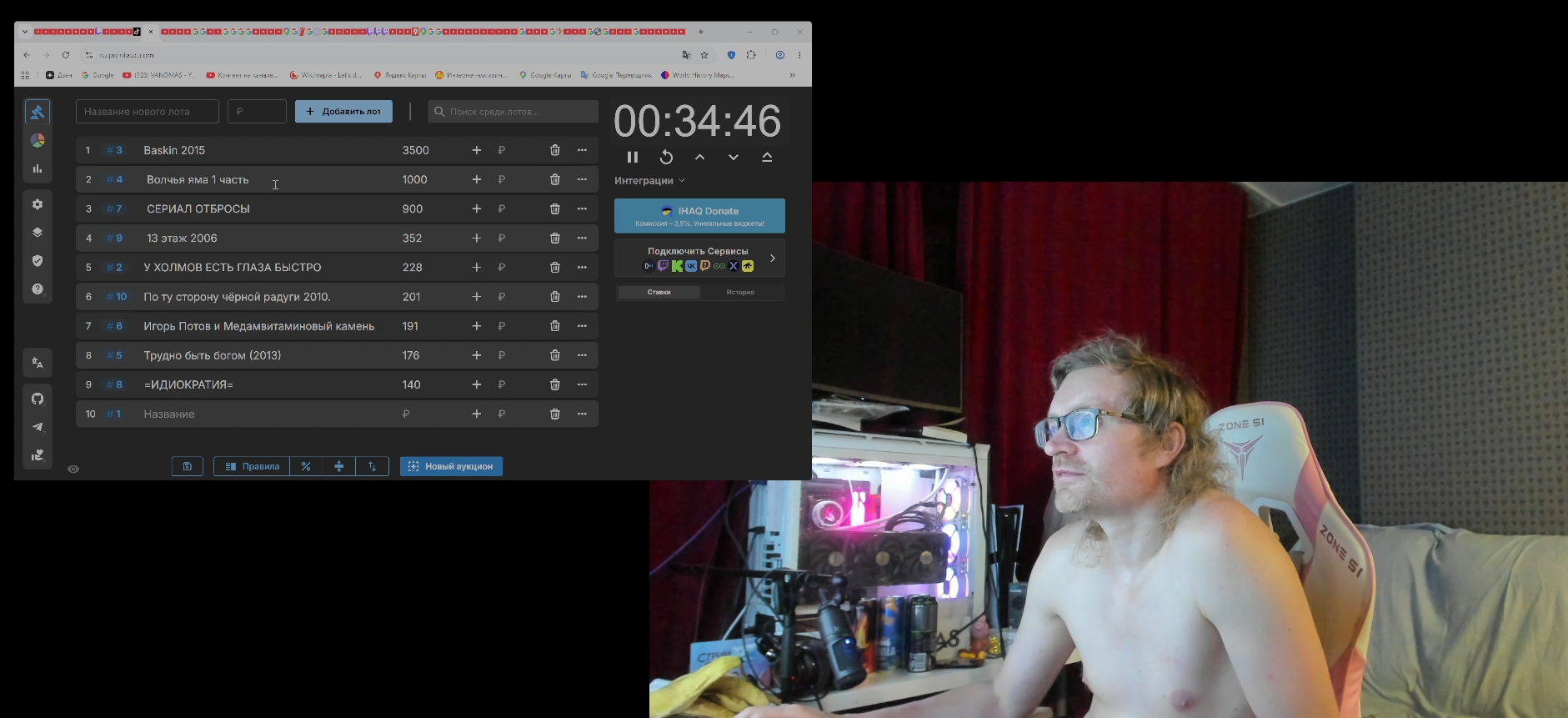Viewport: 1568px width, 718px height.
Task: Open settings with the sidebar gear icon
Action: point(38,204)
